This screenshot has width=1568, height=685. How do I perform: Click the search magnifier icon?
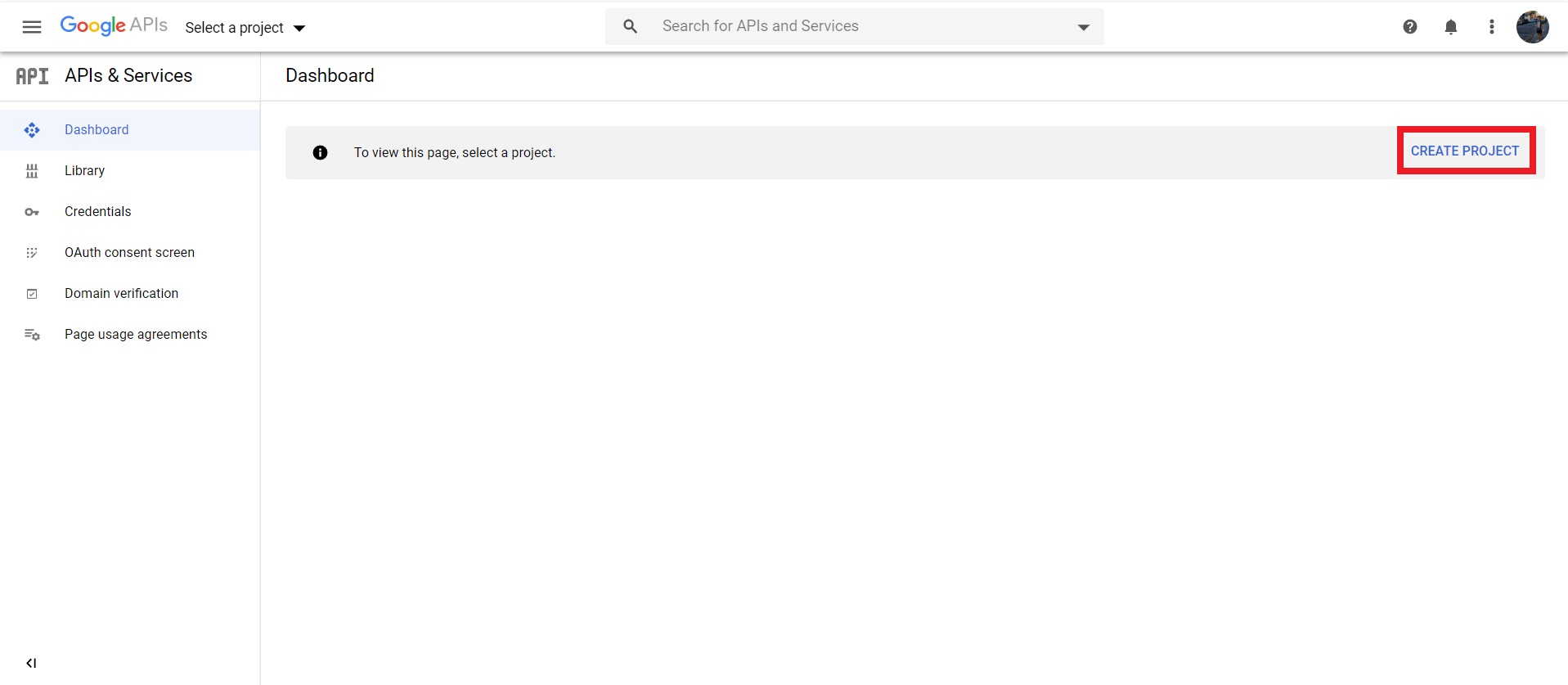pyautogui.click(x=630, y=26)
